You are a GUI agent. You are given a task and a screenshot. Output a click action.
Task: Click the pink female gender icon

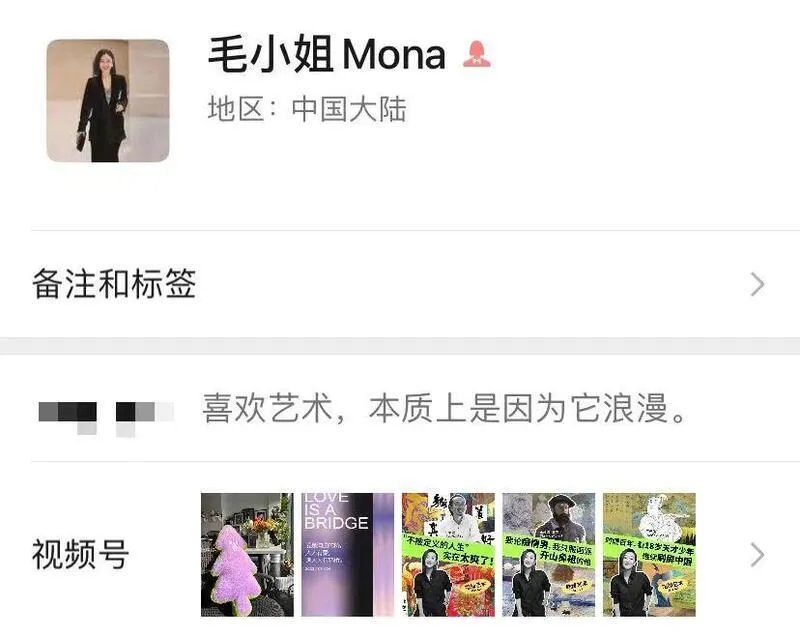click(x=477, y=54)
